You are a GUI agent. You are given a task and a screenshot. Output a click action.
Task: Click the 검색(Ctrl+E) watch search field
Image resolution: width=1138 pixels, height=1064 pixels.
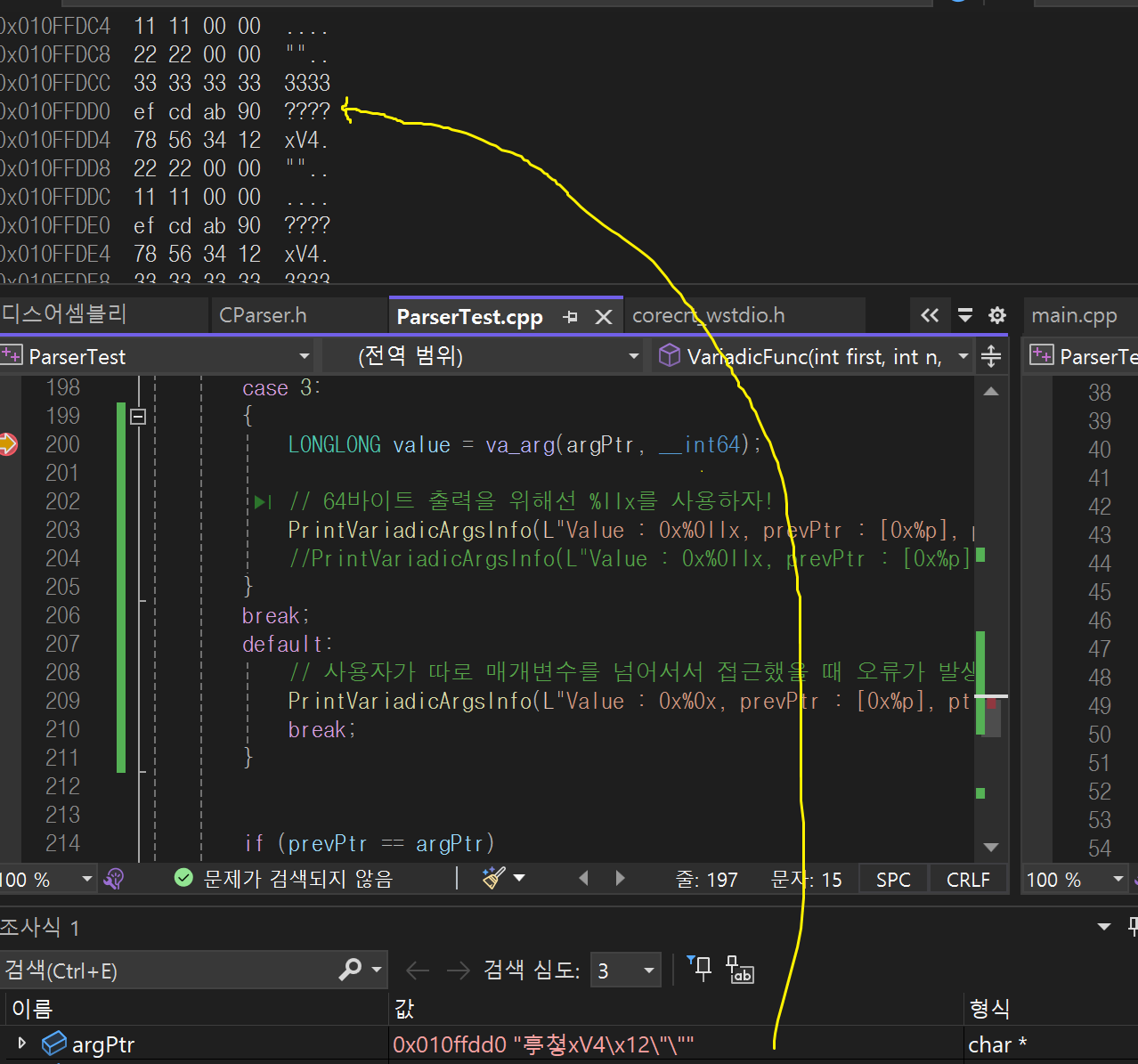click(169, 971)
